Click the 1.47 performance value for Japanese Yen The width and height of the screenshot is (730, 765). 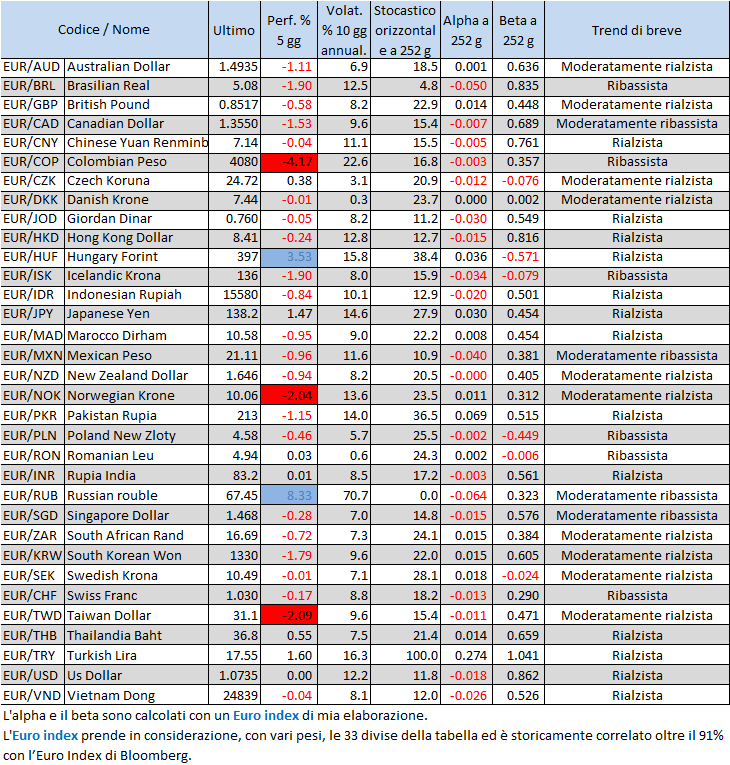click(x=289, y=314)
